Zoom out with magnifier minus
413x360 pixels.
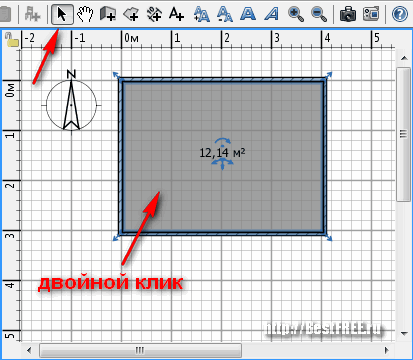pos(319,15)
